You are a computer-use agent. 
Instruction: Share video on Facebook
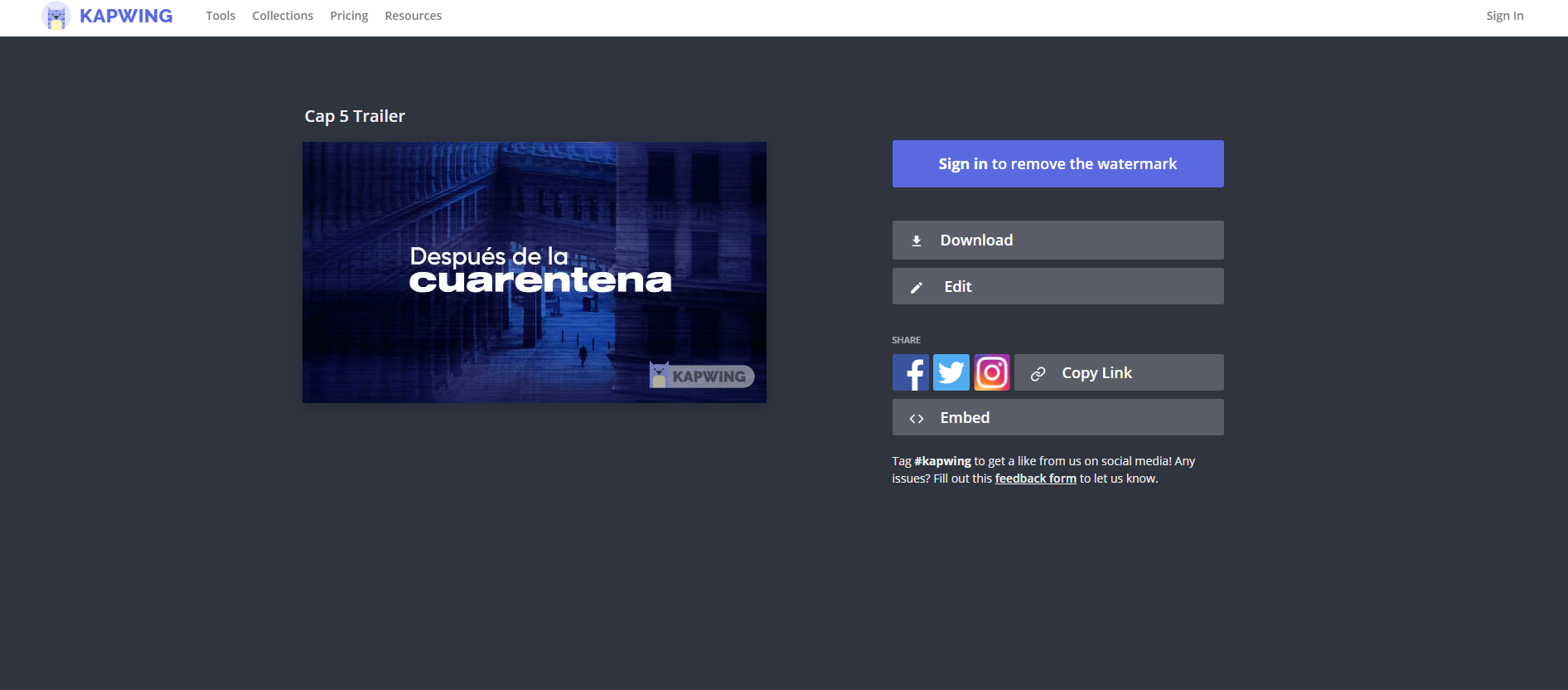click(x=911, y=372)
